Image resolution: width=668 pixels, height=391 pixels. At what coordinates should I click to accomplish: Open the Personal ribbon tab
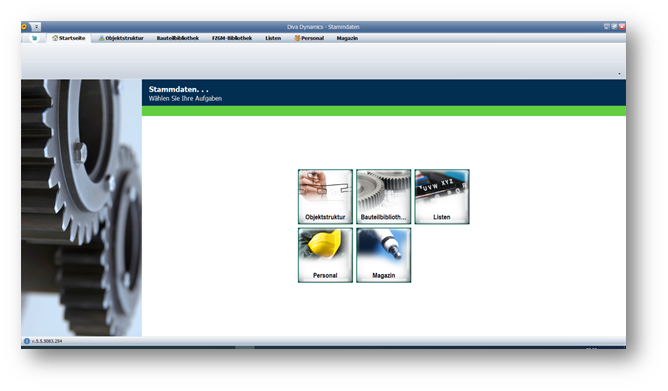[309, 38]
